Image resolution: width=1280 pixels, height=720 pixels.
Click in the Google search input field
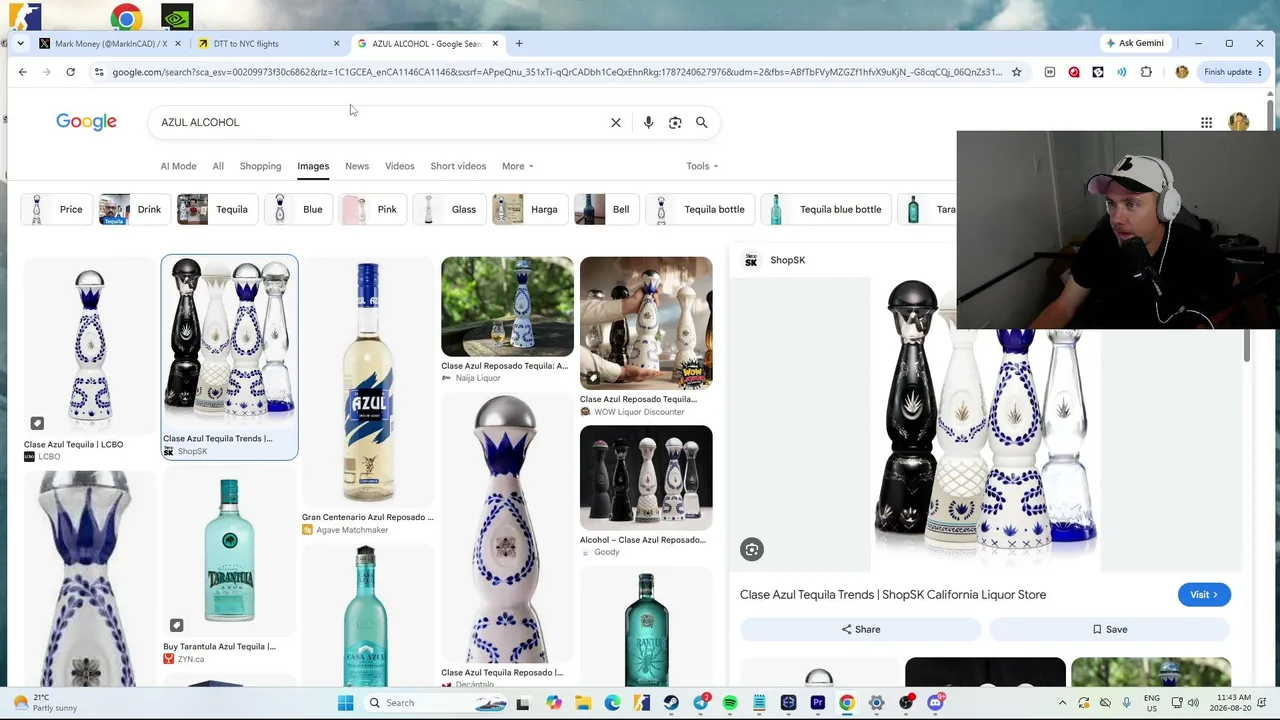(x=380, y=122)
